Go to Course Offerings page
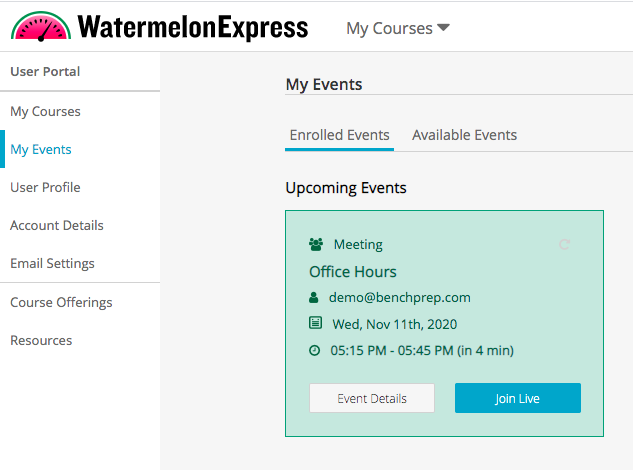This screenshot has width=633, height=470. point(61,302)
